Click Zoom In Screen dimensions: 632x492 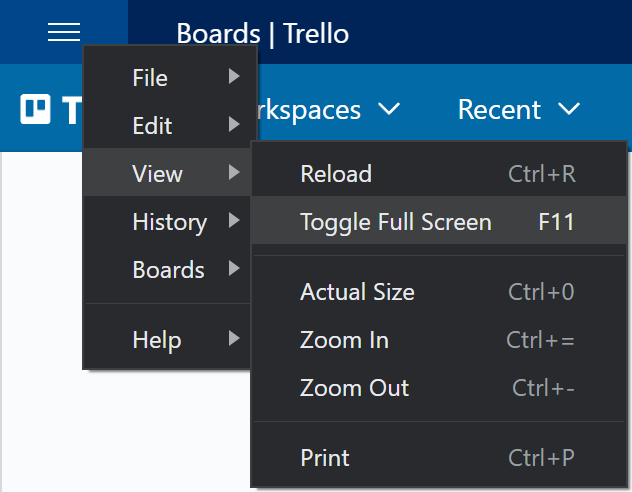[344, 340]
